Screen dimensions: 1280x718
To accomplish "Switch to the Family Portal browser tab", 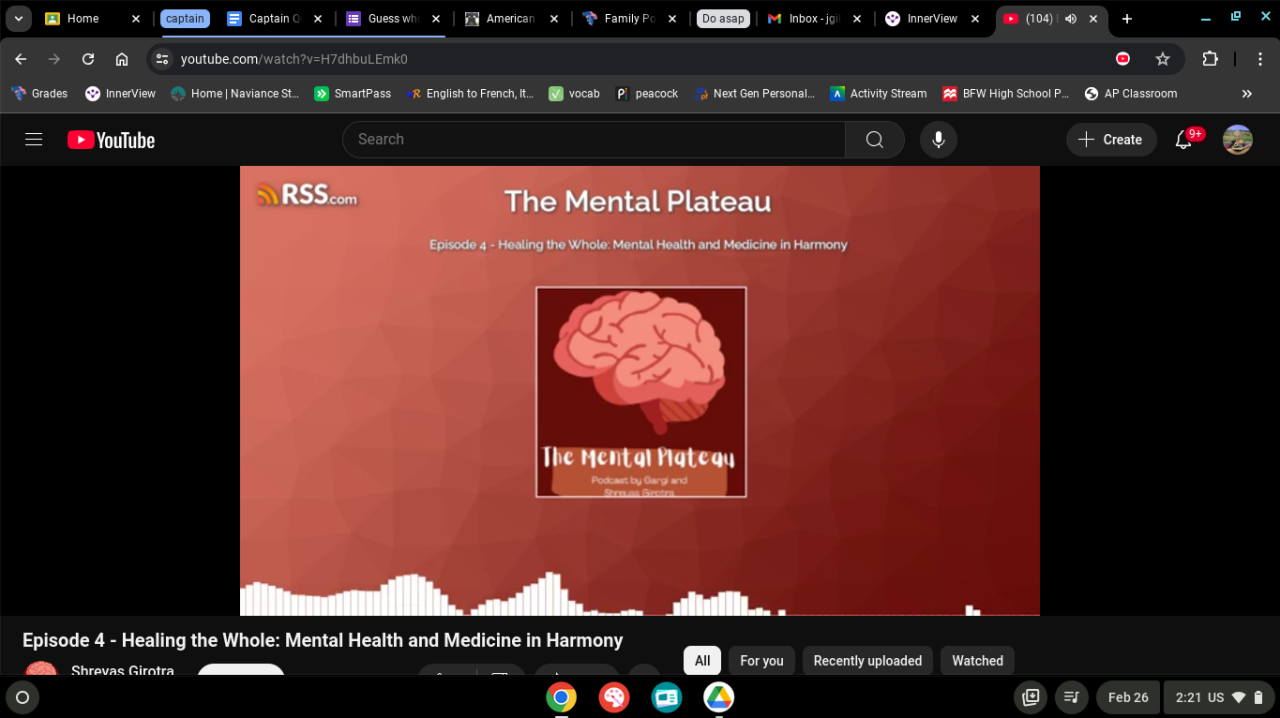I will (629, 19).
